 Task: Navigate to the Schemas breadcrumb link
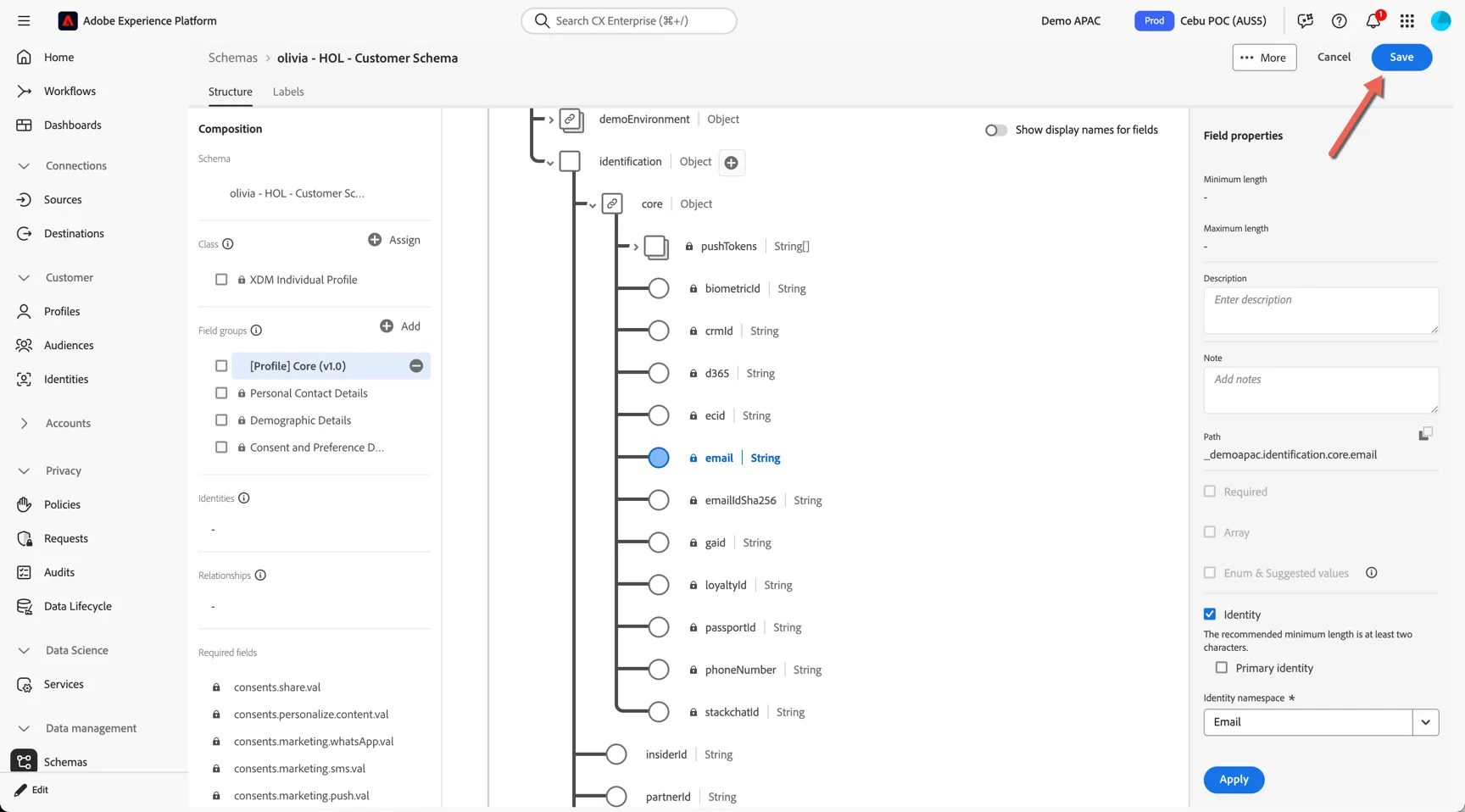pos(233,58)
